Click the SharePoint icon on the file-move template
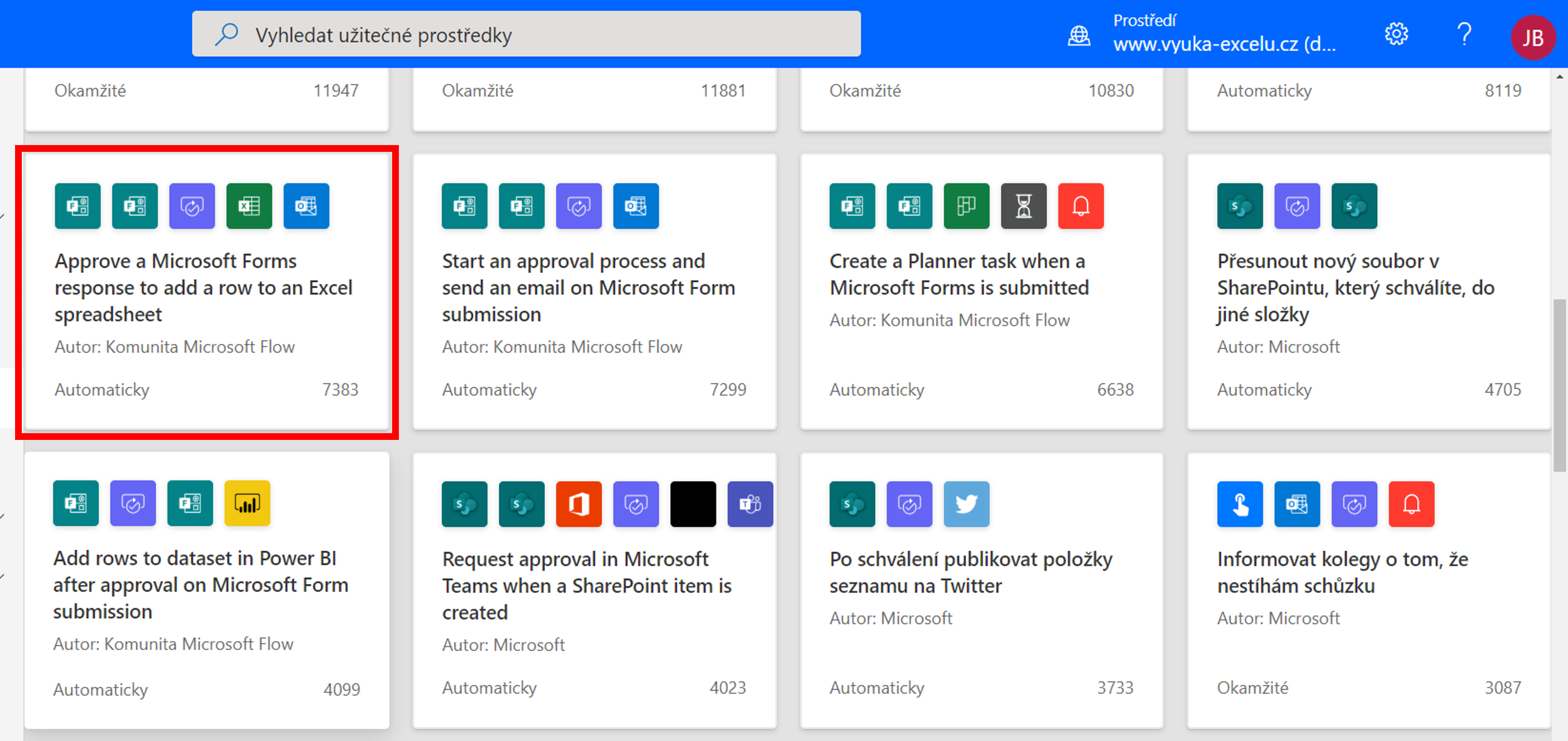1568x741 pixels. 1240,206
